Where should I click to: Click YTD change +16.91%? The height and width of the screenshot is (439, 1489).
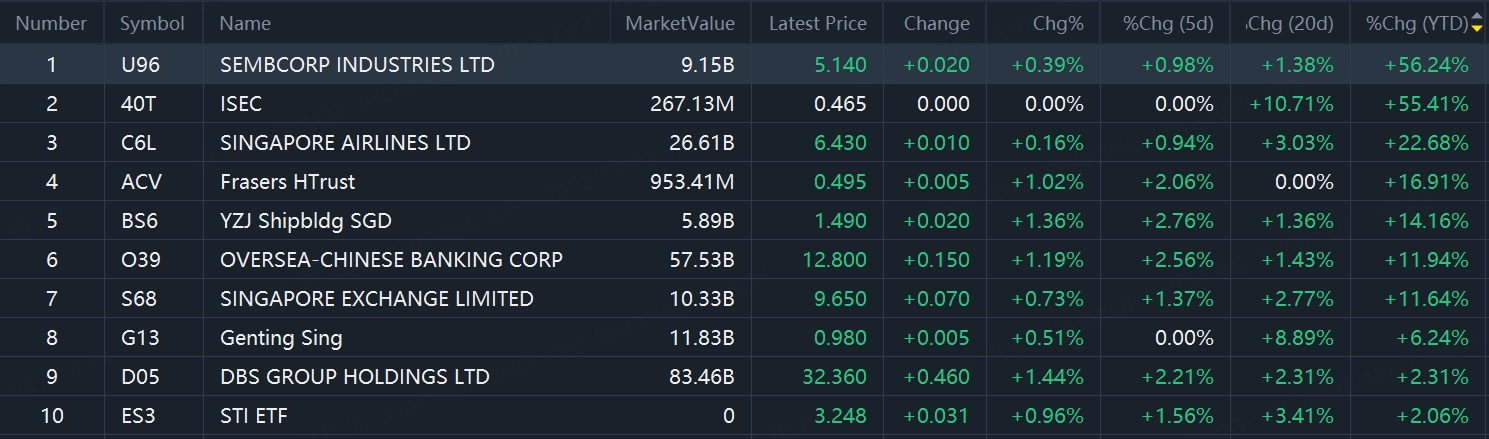(x=1427, y=182)
